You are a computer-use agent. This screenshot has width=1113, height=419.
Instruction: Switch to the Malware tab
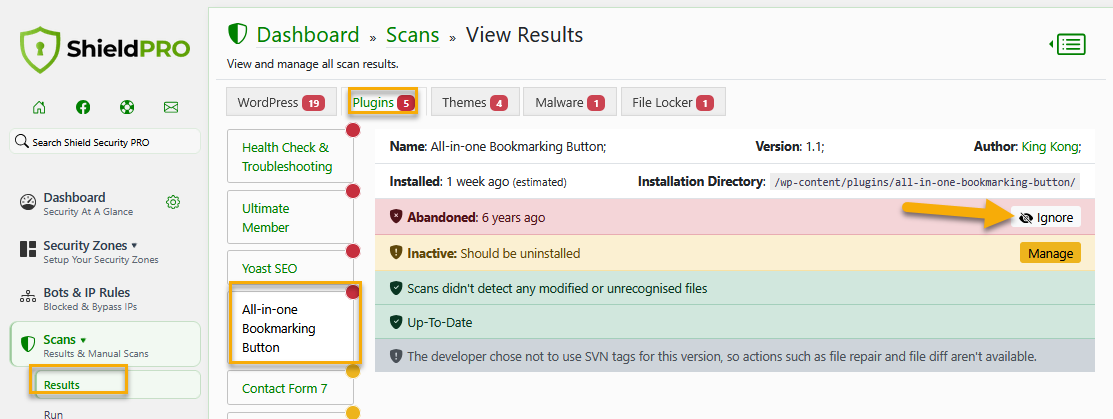570,102
